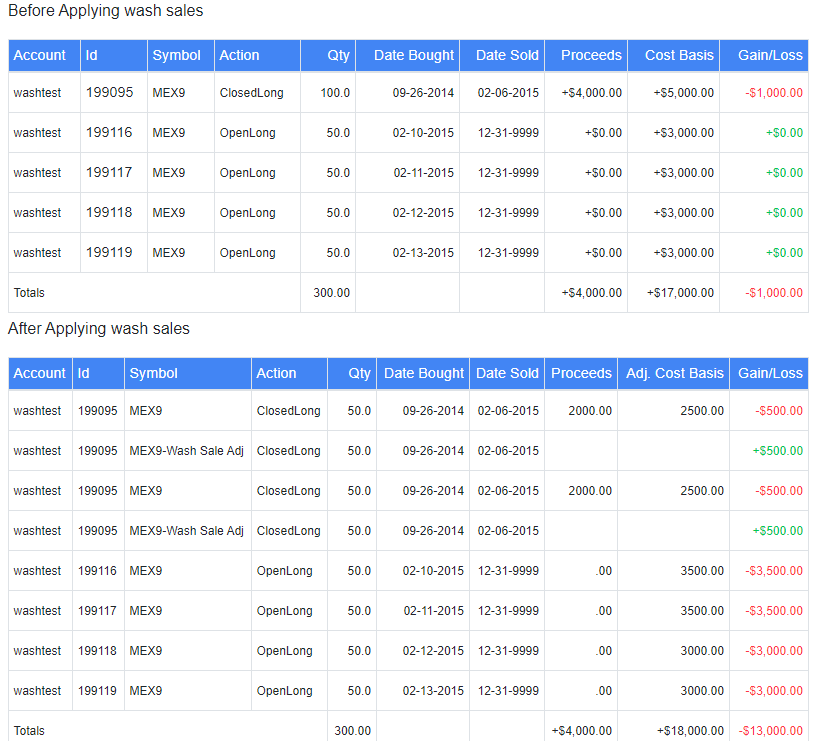
Task: Click the Proceeds header in the After table
Action: 581,373
